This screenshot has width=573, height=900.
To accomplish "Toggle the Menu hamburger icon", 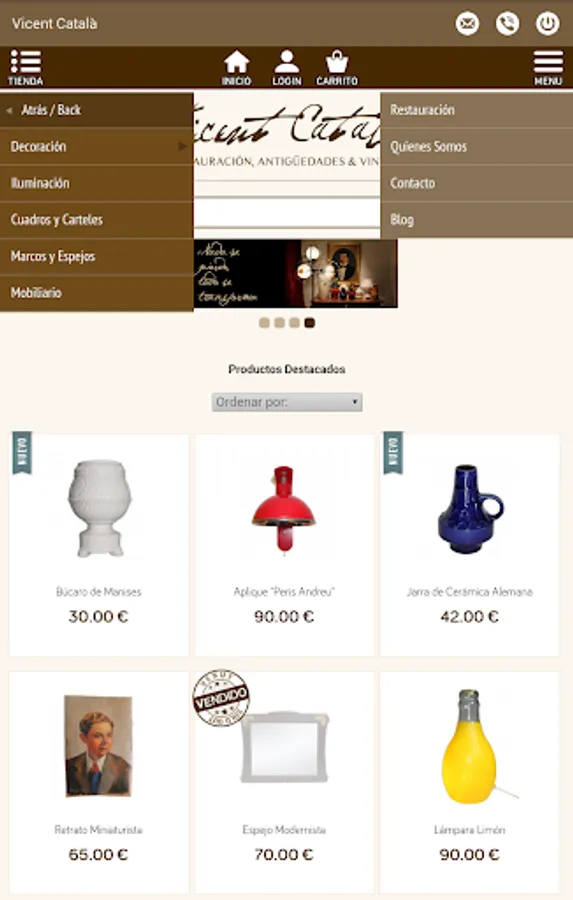I will coord(548,68).
